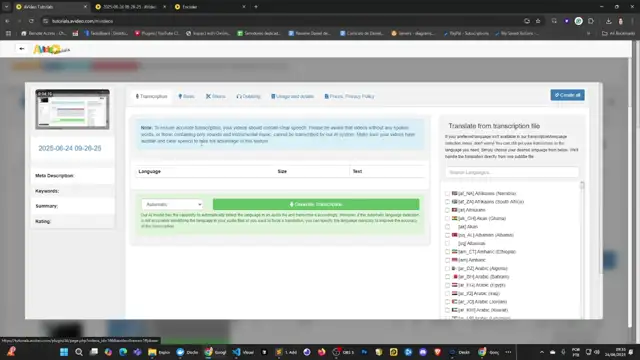
Task: Click the Size column header
Action: tap(282, 171)
